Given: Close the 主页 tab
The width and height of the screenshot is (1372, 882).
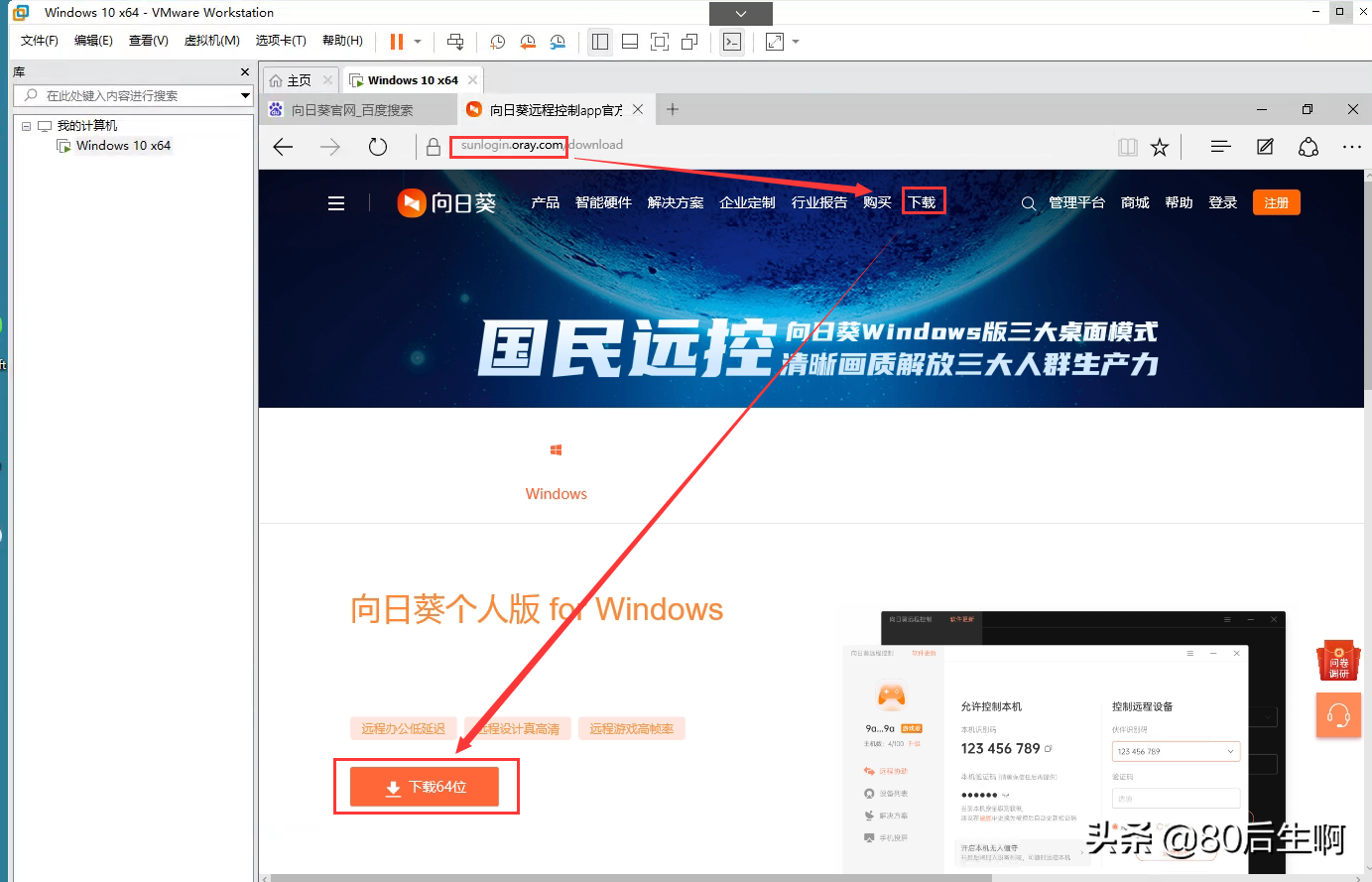Looking at the screenshot, I should tap(328, 80).
